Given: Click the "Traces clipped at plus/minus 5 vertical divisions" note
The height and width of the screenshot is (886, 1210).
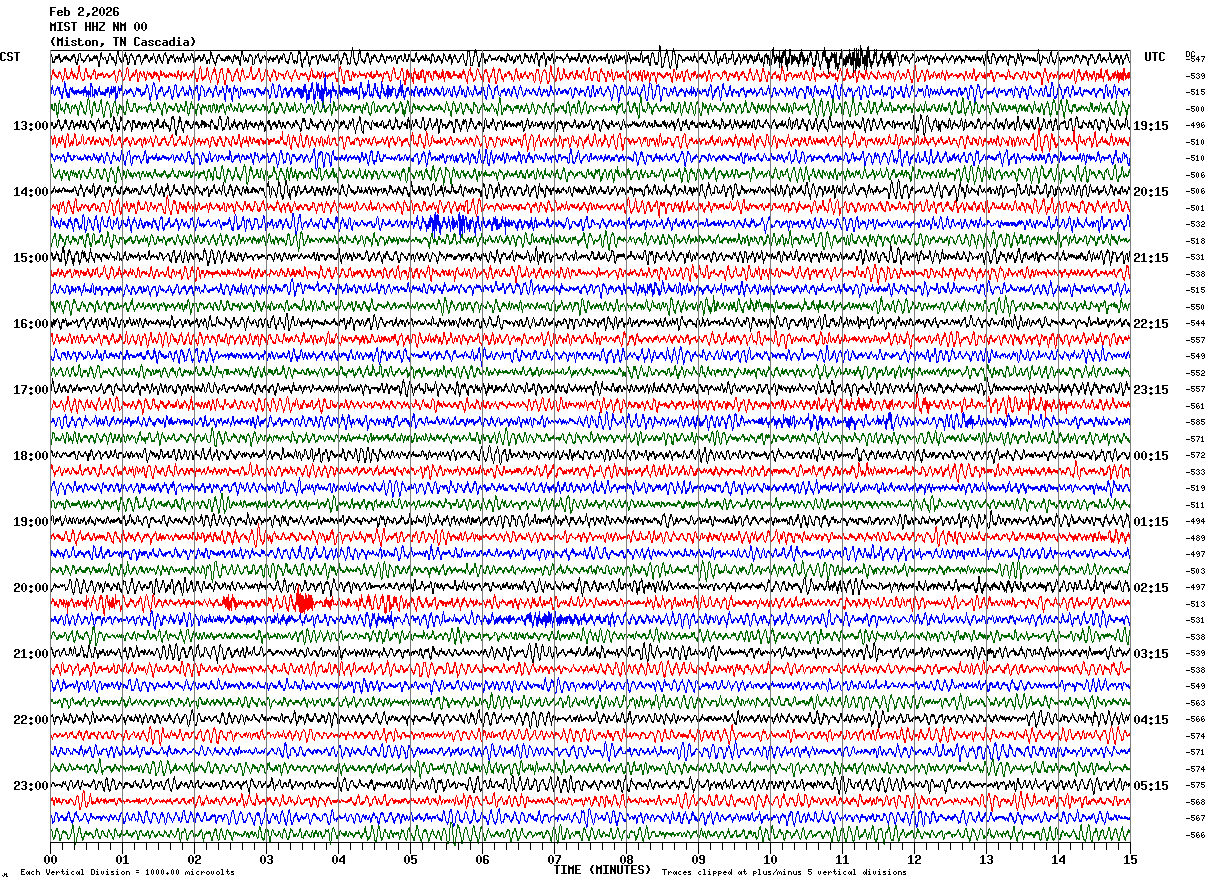Looking at the screenshot, I should pyautogui.click(x=784, y=873).
